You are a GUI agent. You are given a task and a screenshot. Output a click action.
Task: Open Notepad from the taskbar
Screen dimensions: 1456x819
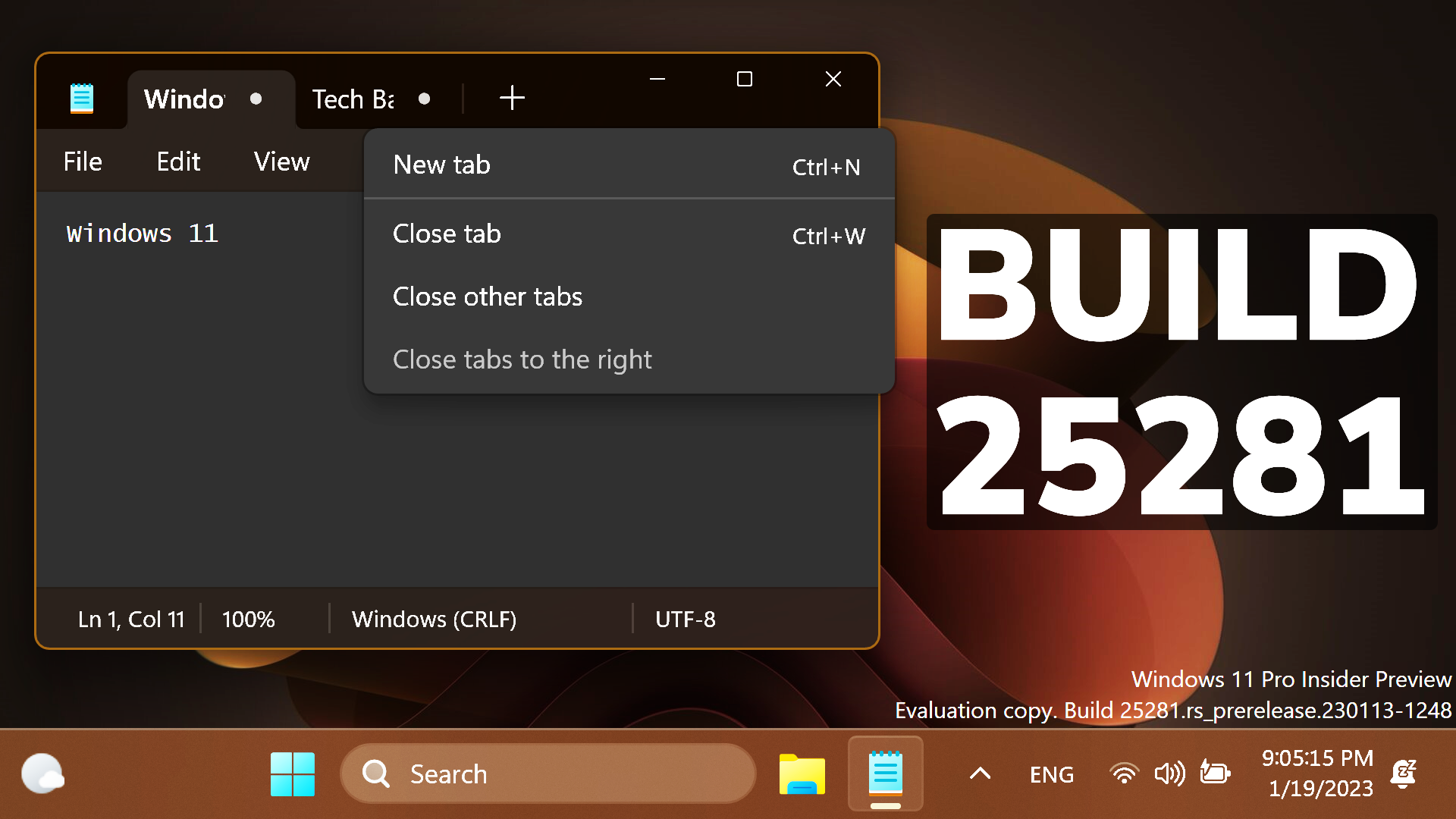click(884, 773)
